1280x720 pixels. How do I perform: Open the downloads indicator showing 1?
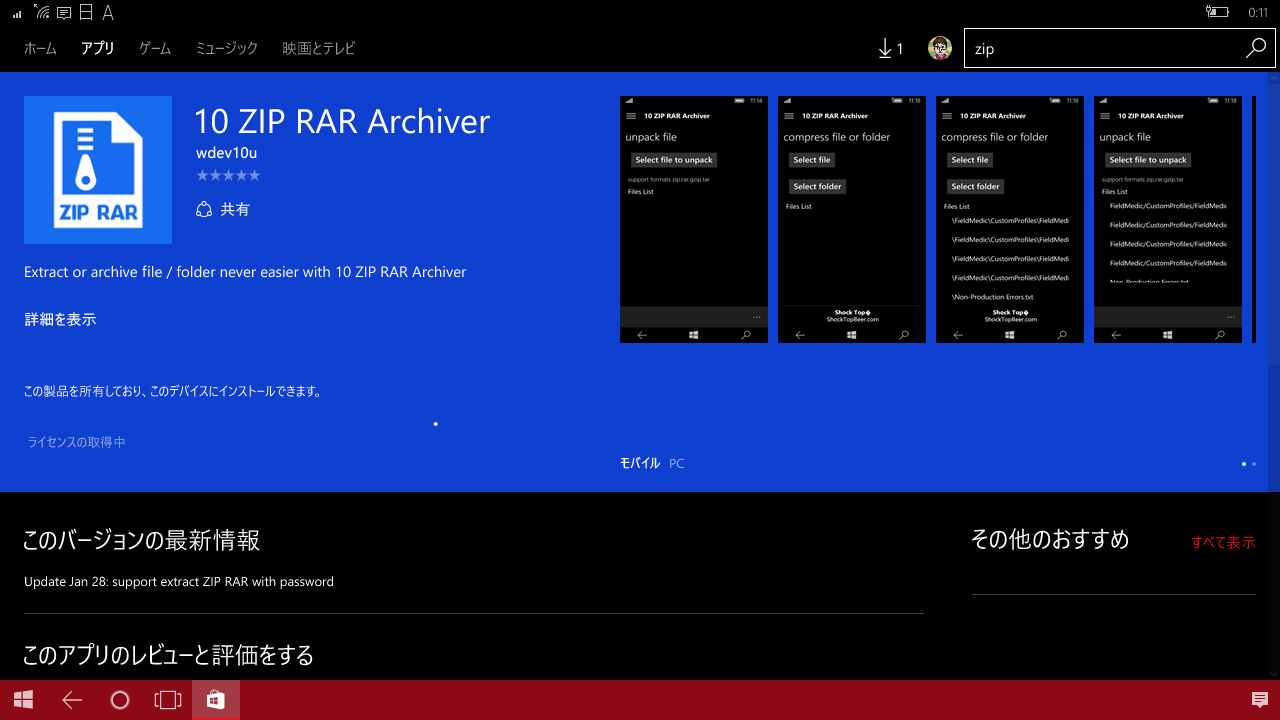click(890, 48)
